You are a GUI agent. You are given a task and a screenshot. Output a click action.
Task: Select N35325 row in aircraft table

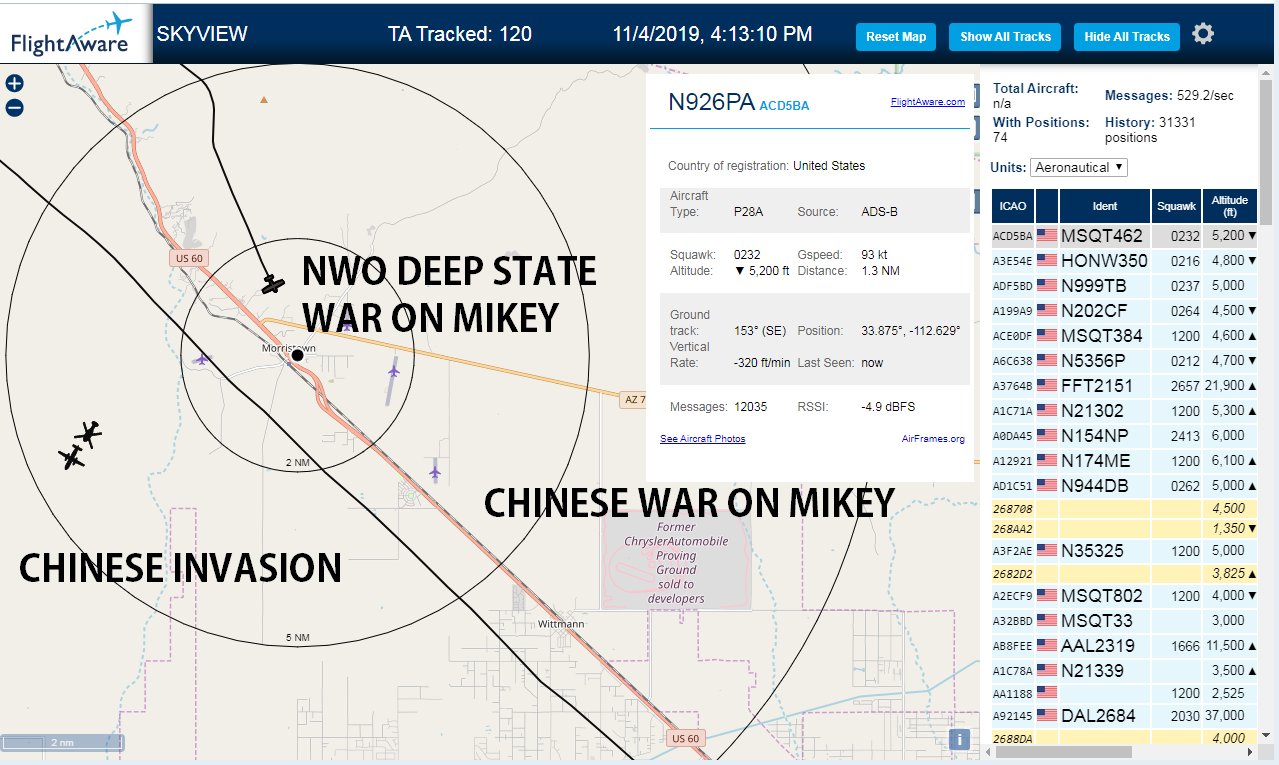pyautogui.click(x=1125, y=551)
